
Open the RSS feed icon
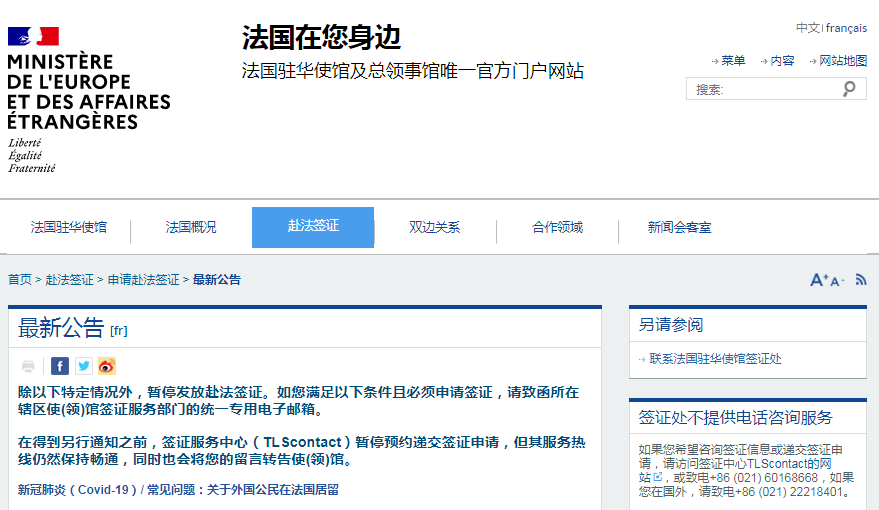click(861, 280)
